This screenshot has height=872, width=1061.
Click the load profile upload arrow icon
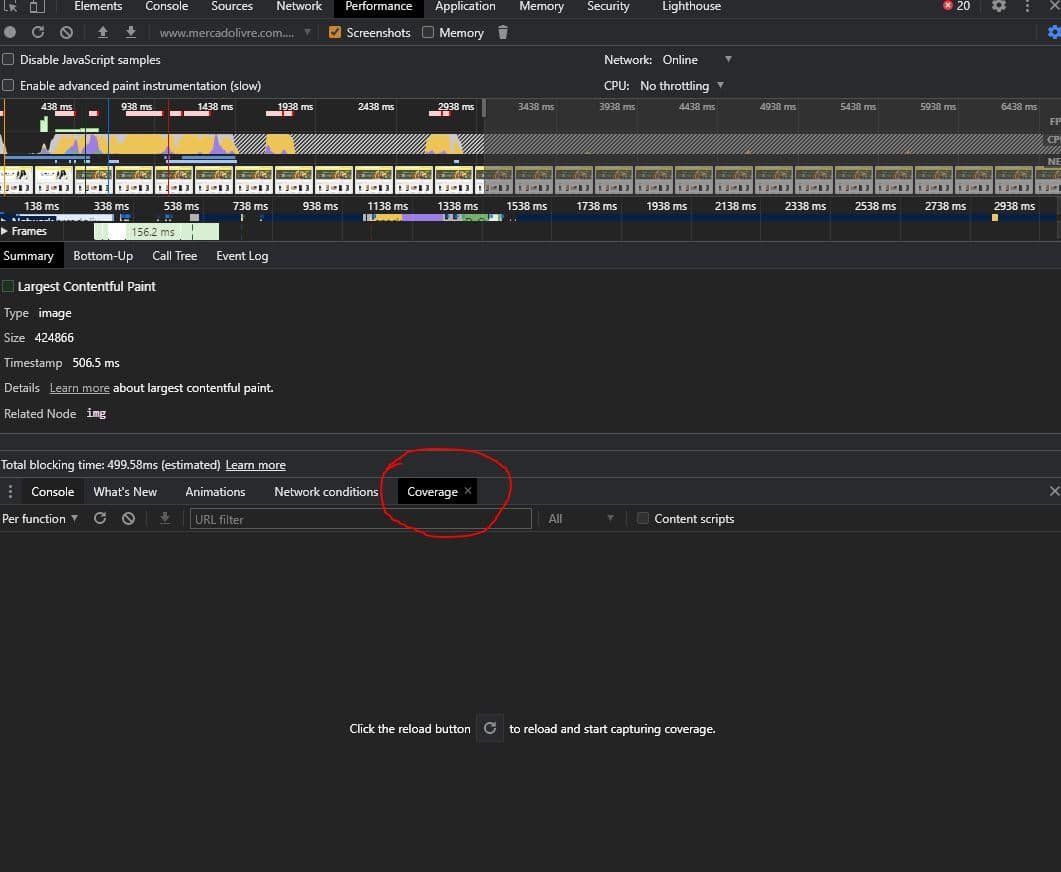(102, 32)
